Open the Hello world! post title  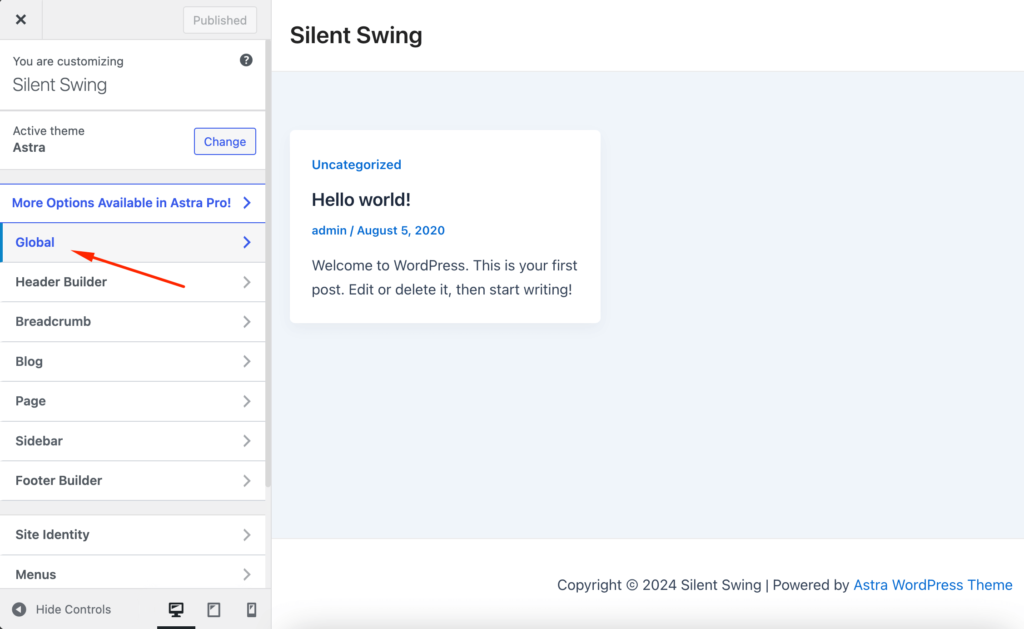pyautogui.click(x=361, y=200)
